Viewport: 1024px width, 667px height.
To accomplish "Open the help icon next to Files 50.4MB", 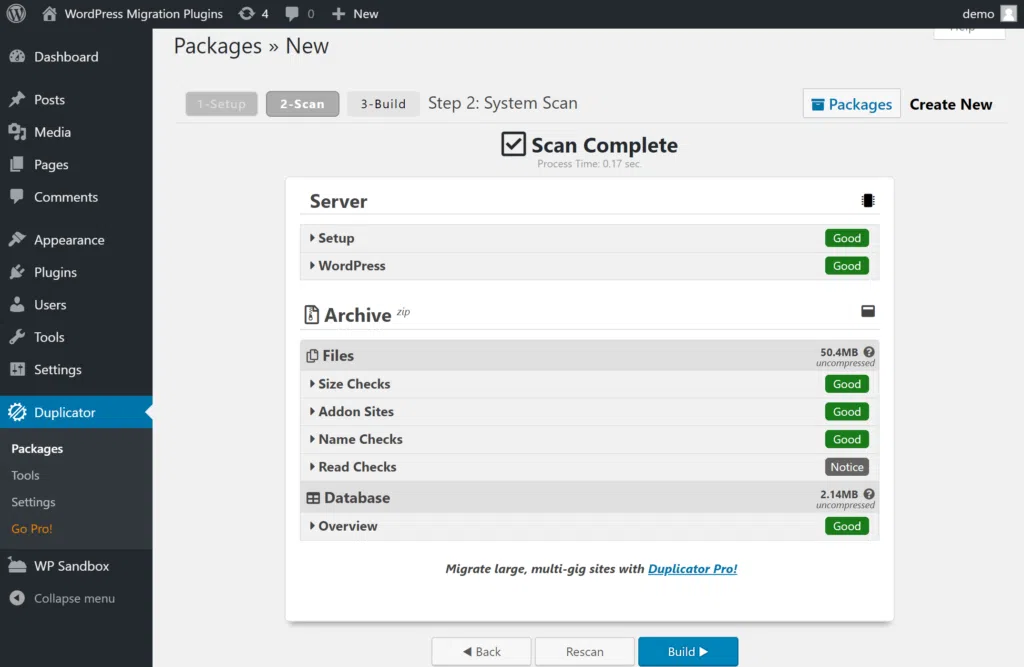I will 869,352.
